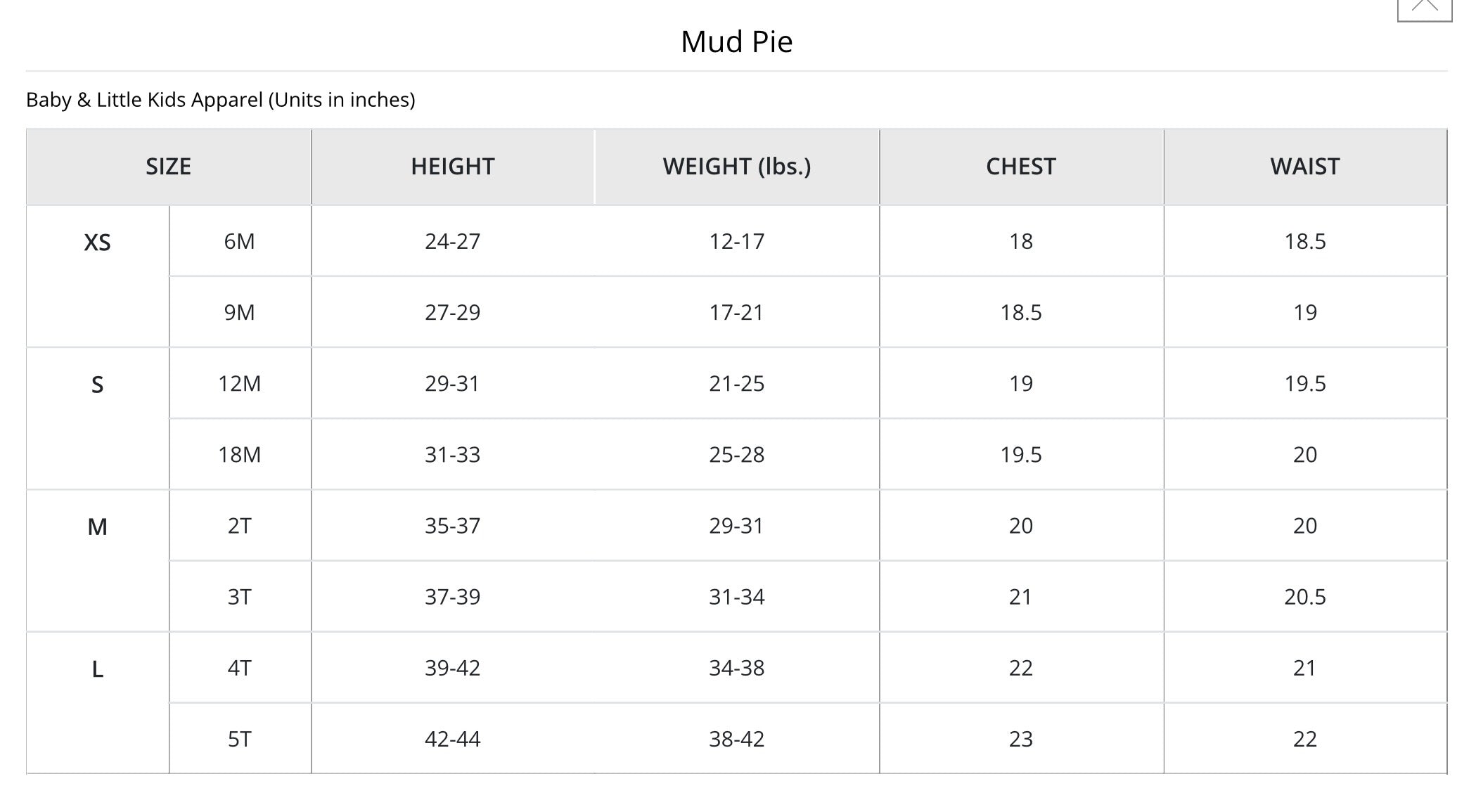Click the SIZE column header

click(168, 167)
